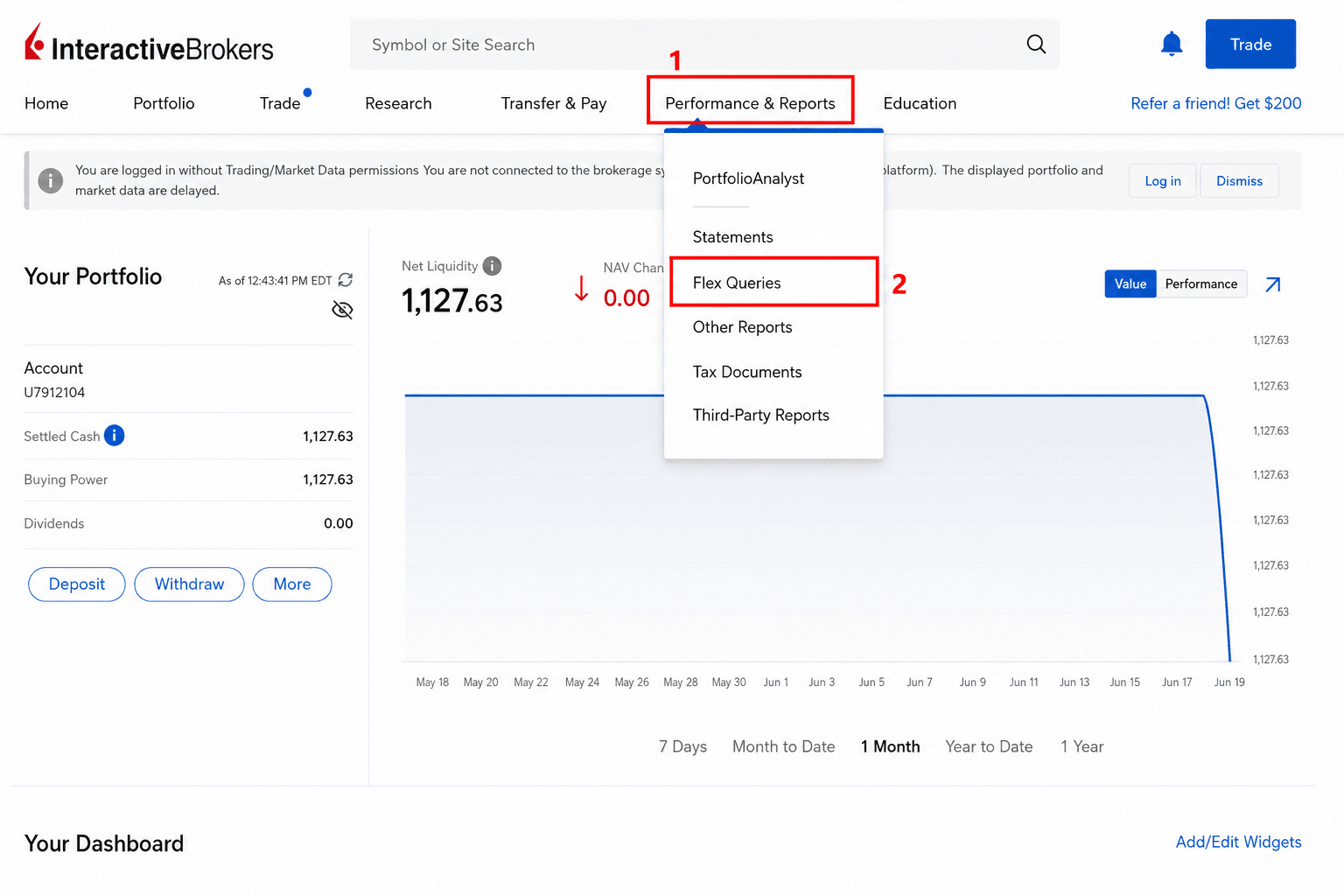
Task: Click the Dividends row label
Action: 54,523
